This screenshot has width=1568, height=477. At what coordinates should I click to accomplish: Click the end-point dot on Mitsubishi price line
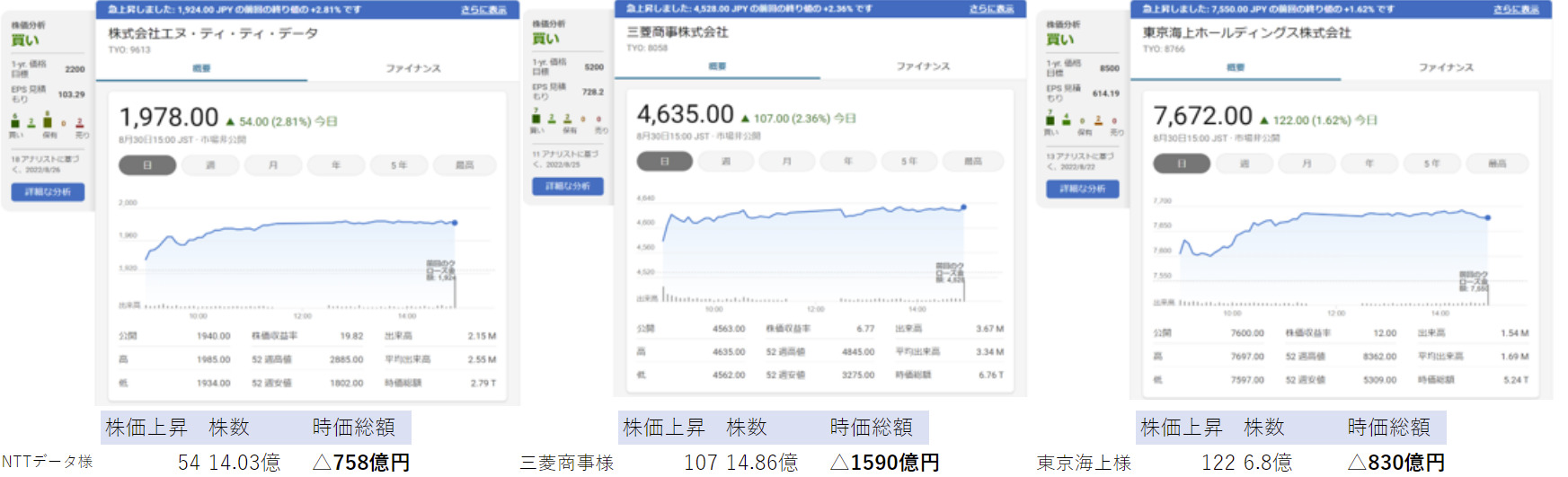pyautogui.click(x=964, y=208)
